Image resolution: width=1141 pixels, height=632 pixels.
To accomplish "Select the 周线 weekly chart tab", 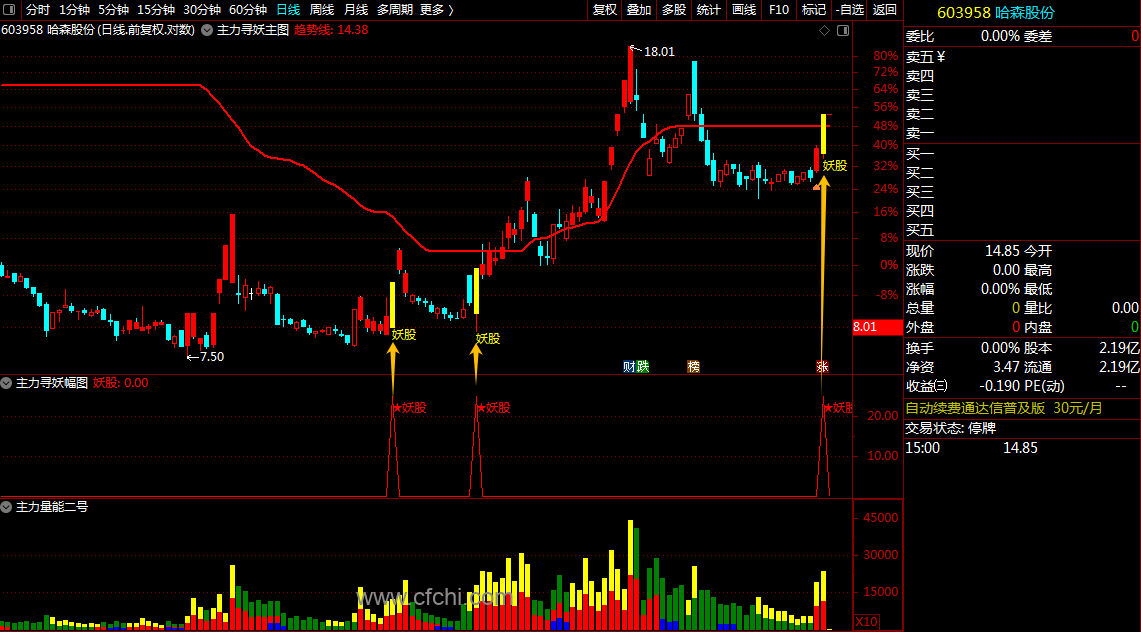I will 322,9.
